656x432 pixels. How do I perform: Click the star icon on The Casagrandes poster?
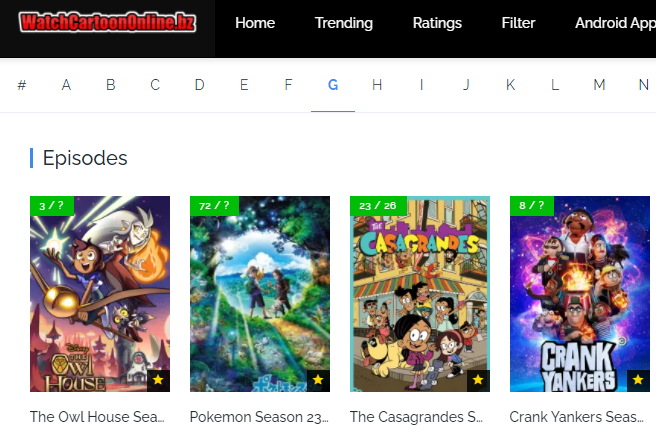pyautogui.click(x=478, y=380)
